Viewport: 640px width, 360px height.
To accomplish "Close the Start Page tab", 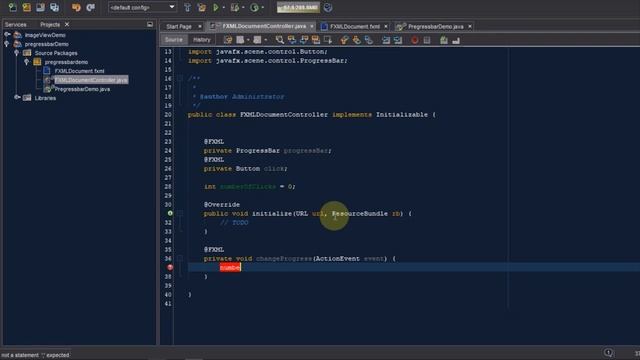I will (200, 27).
